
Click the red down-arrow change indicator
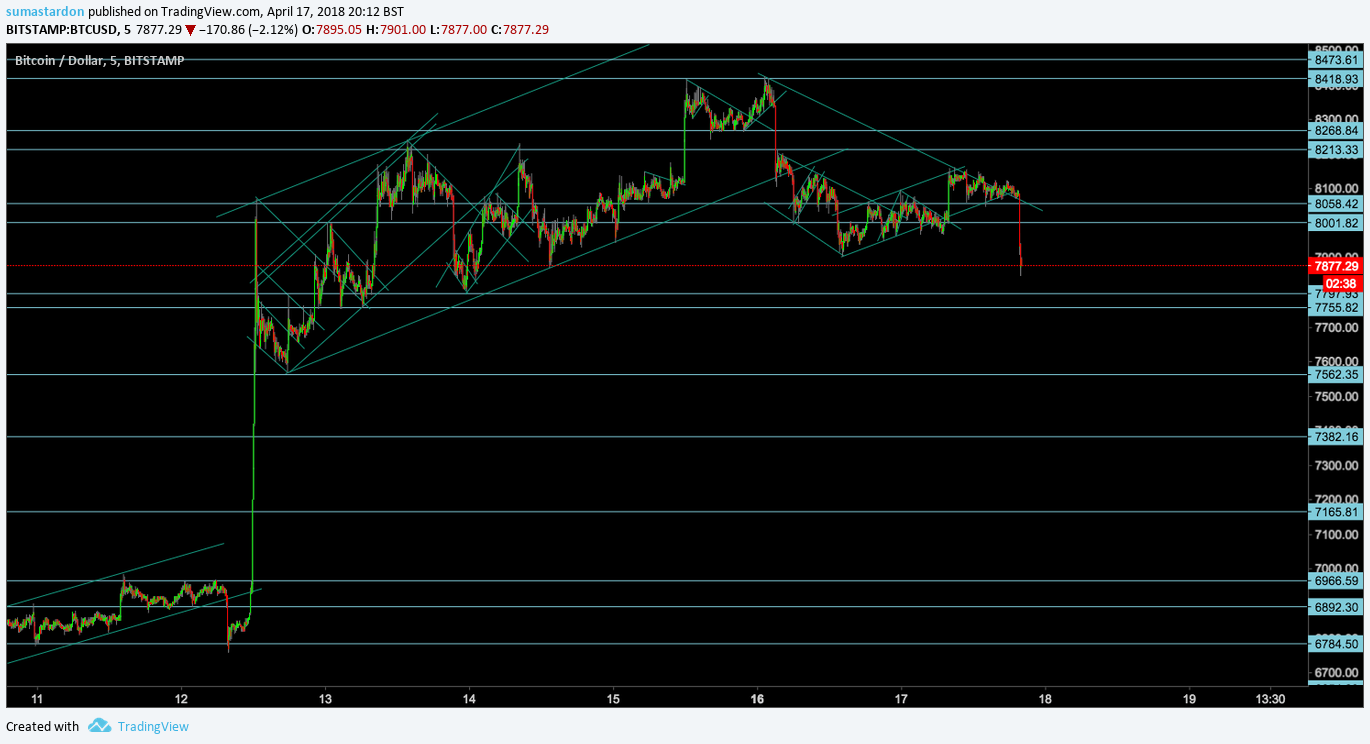tap(190, 30)
